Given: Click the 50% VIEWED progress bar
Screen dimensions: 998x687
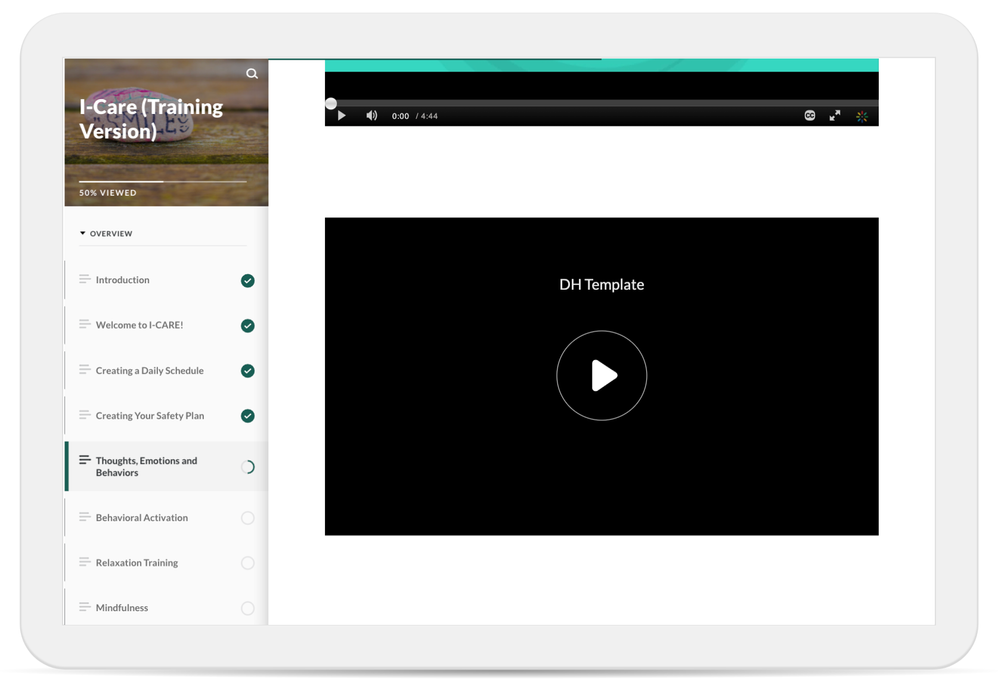Looking at the screenshot, I should [162, 181].
